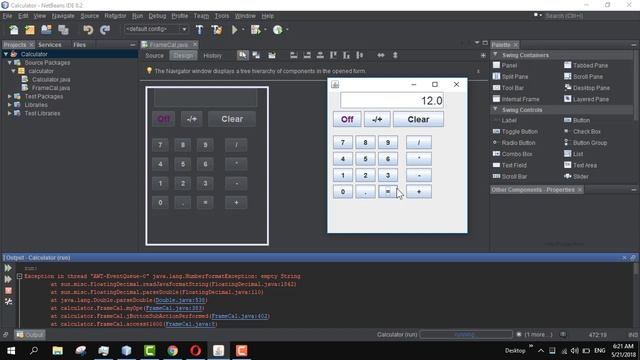Toggle Connection Mode in the form designer
This screenshot has width=640, height=360.
point(256,55)
